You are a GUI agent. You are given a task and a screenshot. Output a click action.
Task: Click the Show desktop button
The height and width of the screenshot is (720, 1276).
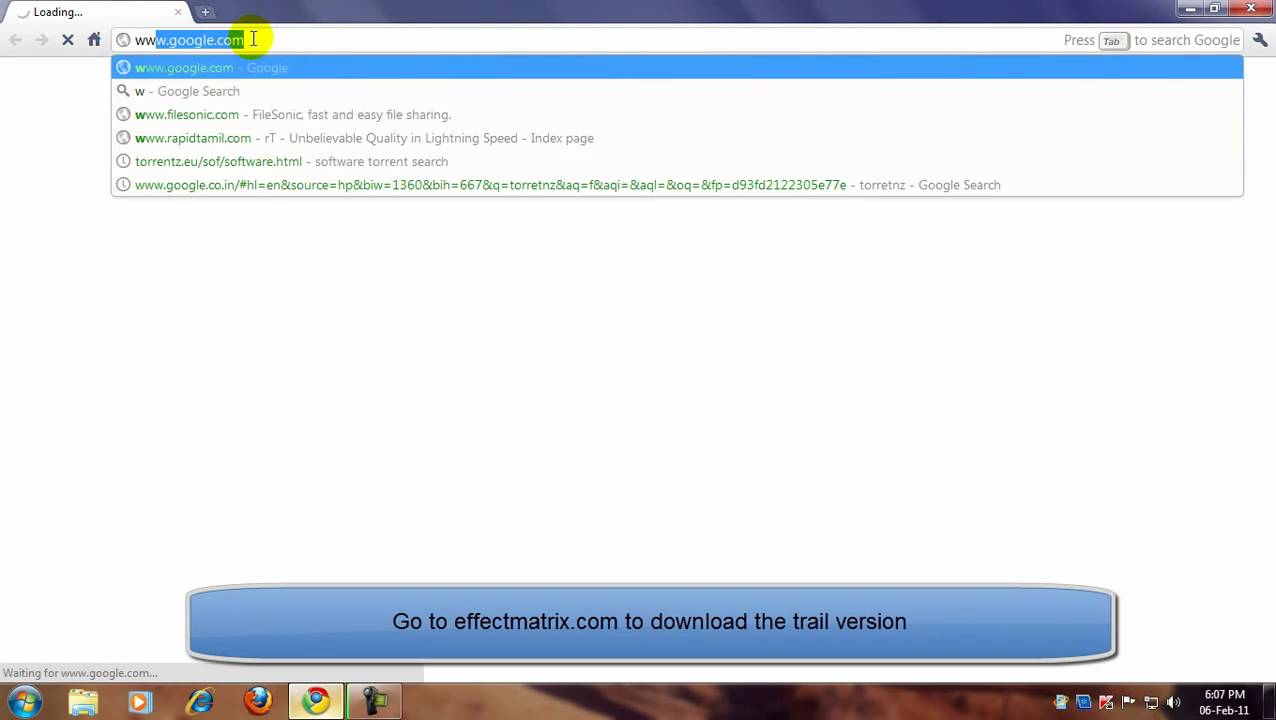coord(1269,702)
